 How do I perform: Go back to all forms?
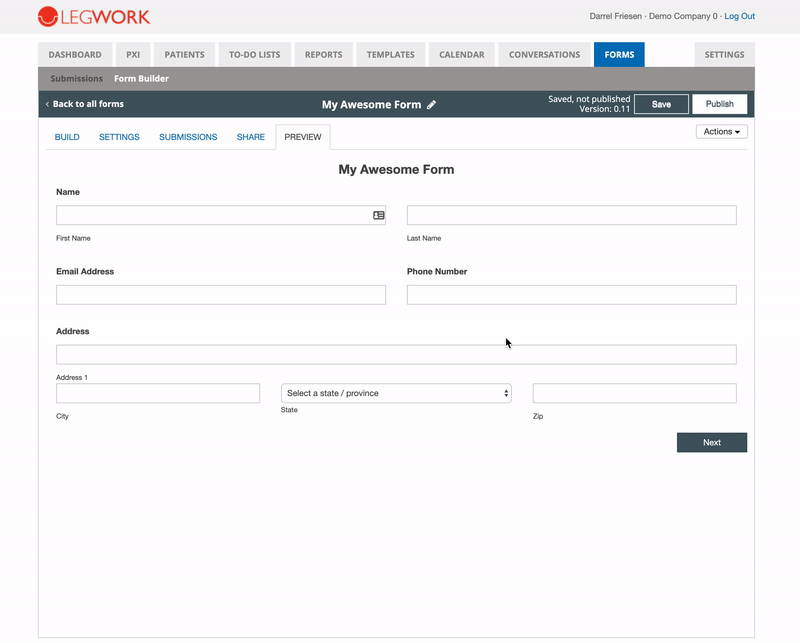pos(84,104)
